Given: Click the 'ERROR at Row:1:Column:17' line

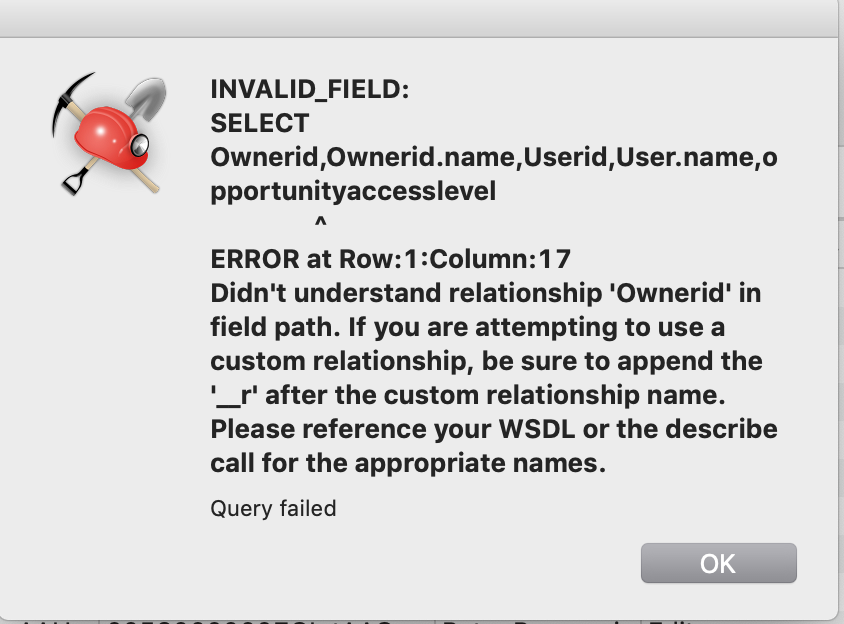Looking at the screenshot, I should [x=390, y=260].
